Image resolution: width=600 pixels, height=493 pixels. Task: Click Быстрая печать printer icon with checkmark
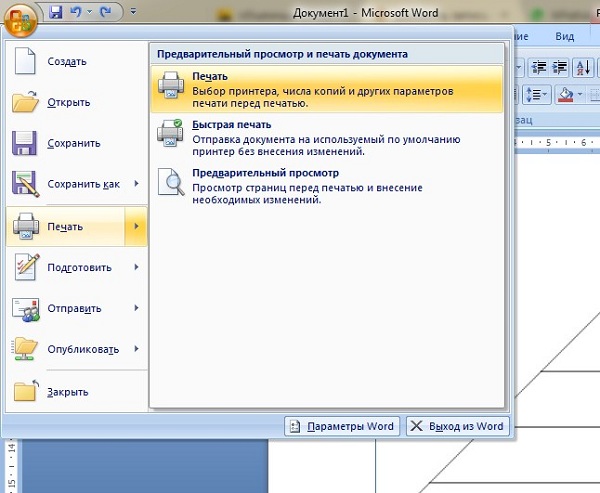click(x=171, y=133)
